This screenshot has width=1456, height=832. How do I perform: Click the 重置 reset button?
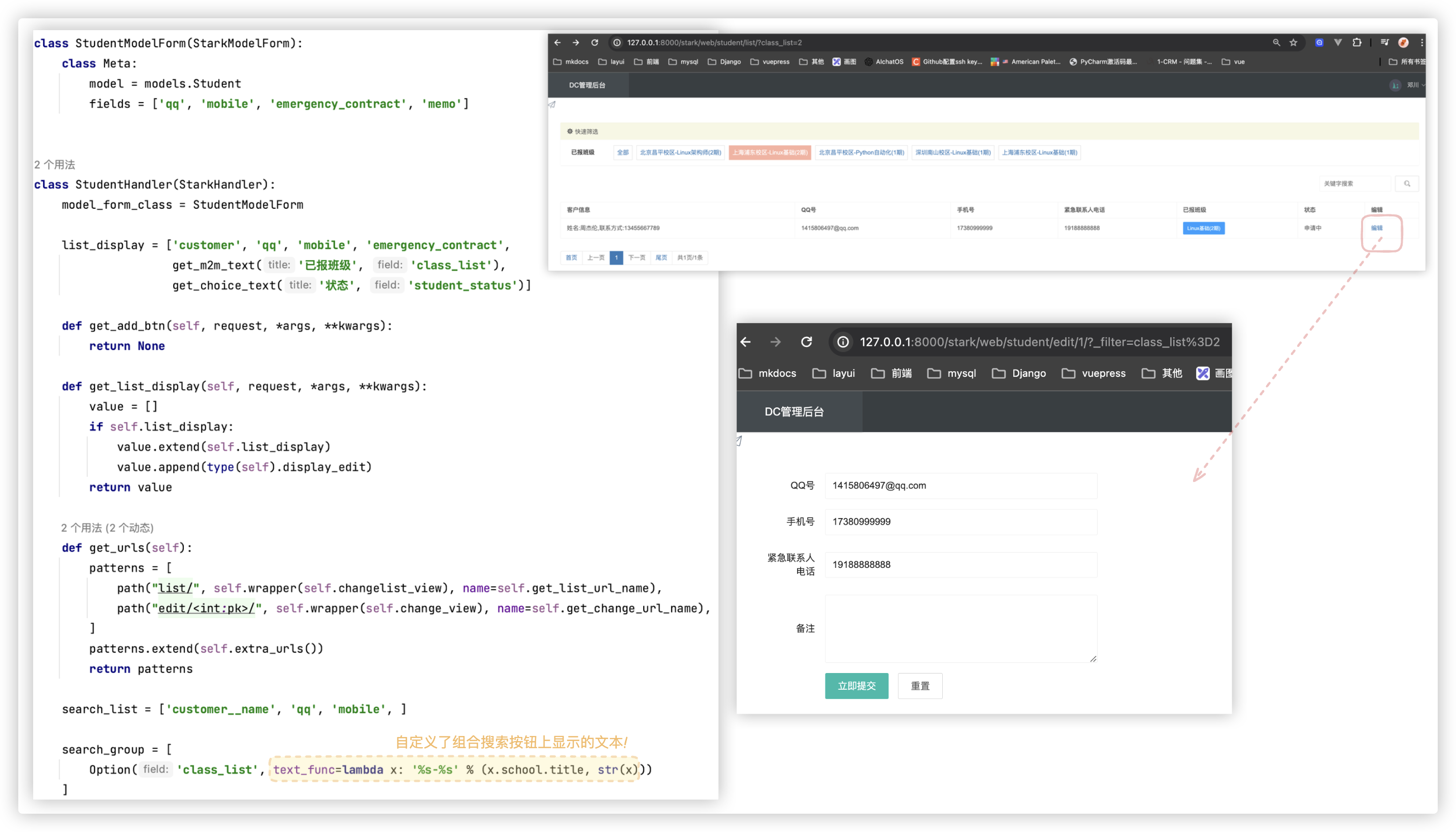[919, 686]
